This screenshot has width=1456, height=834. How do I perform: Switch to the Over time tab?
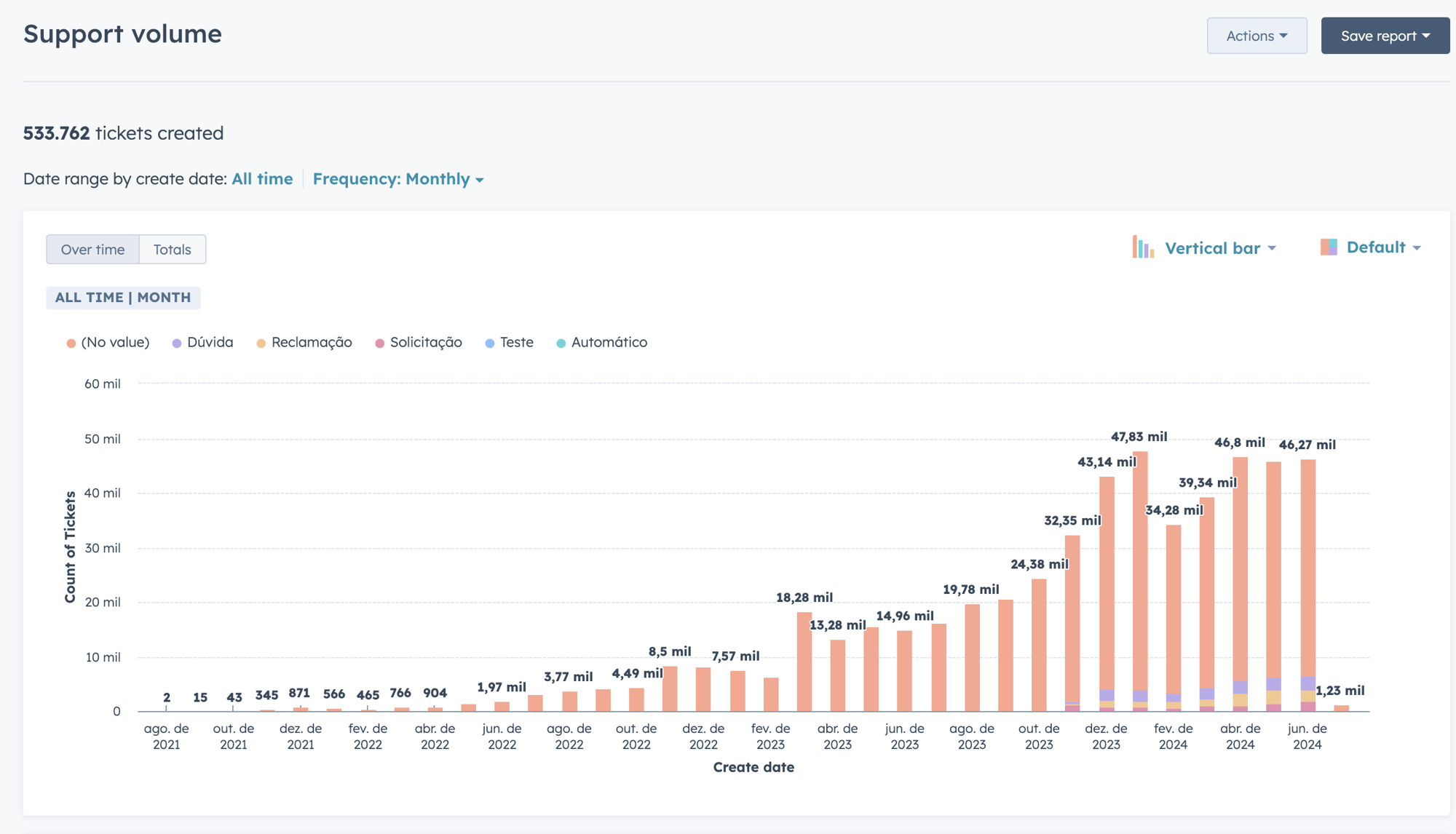click(x=92, y=250)
